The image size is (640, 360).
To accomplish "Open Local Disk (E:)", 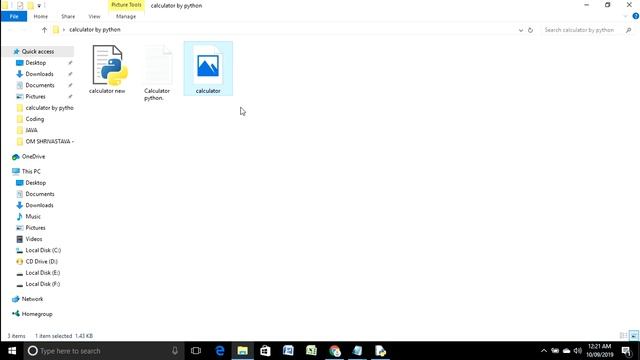I will click(42, 273).
